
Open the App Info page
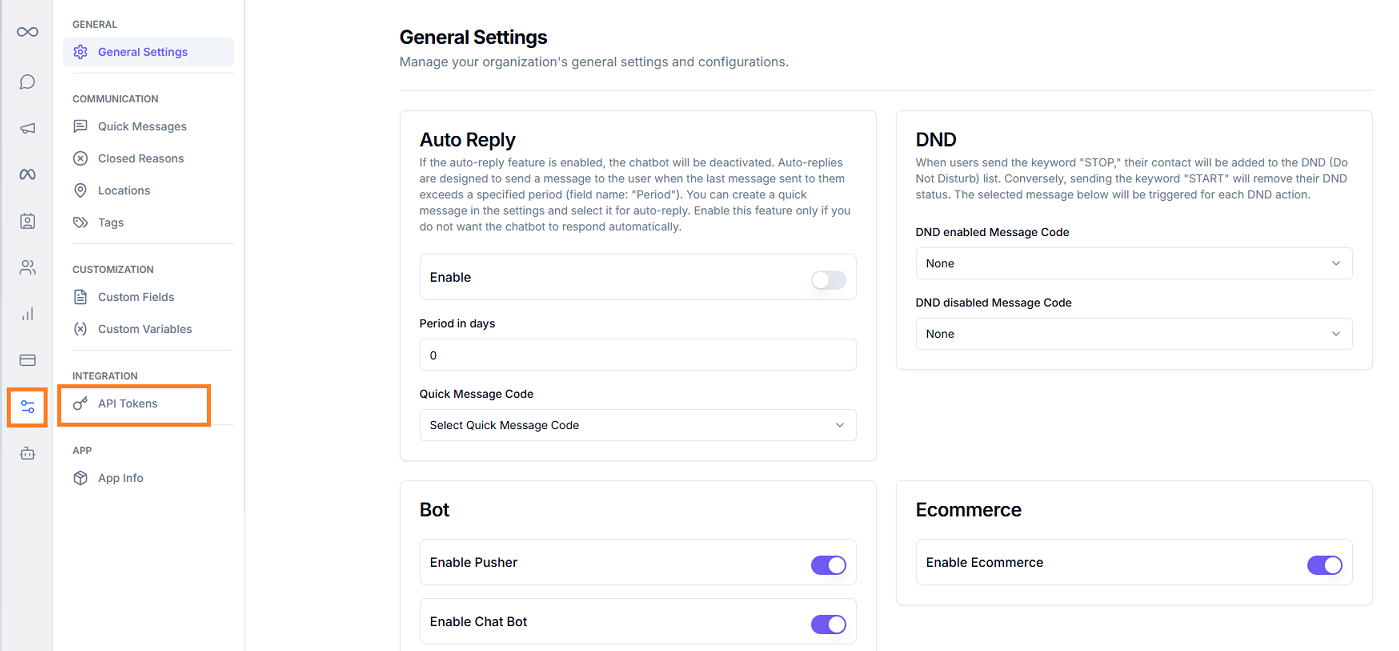point(120,478)
